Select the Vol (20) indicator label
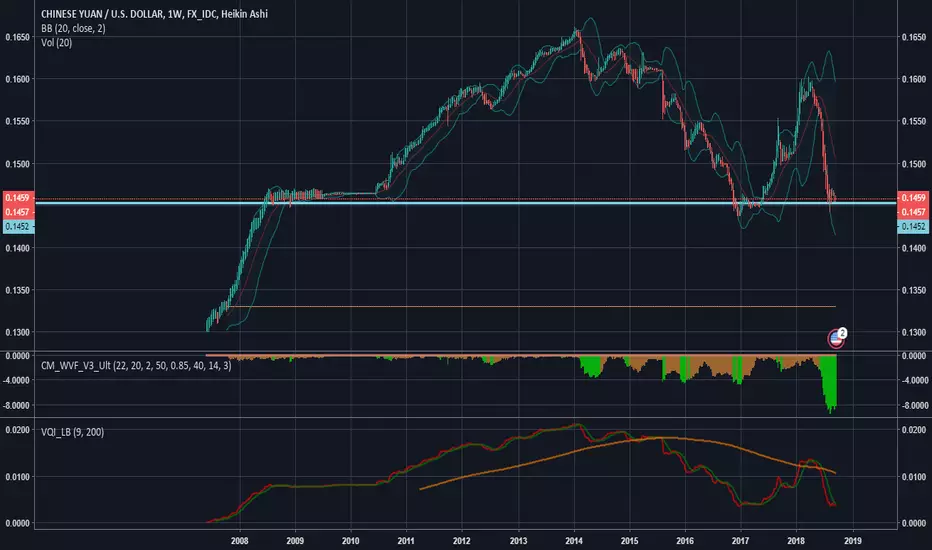The height and width of the screenshot is (550, 932). click(56, 42)
